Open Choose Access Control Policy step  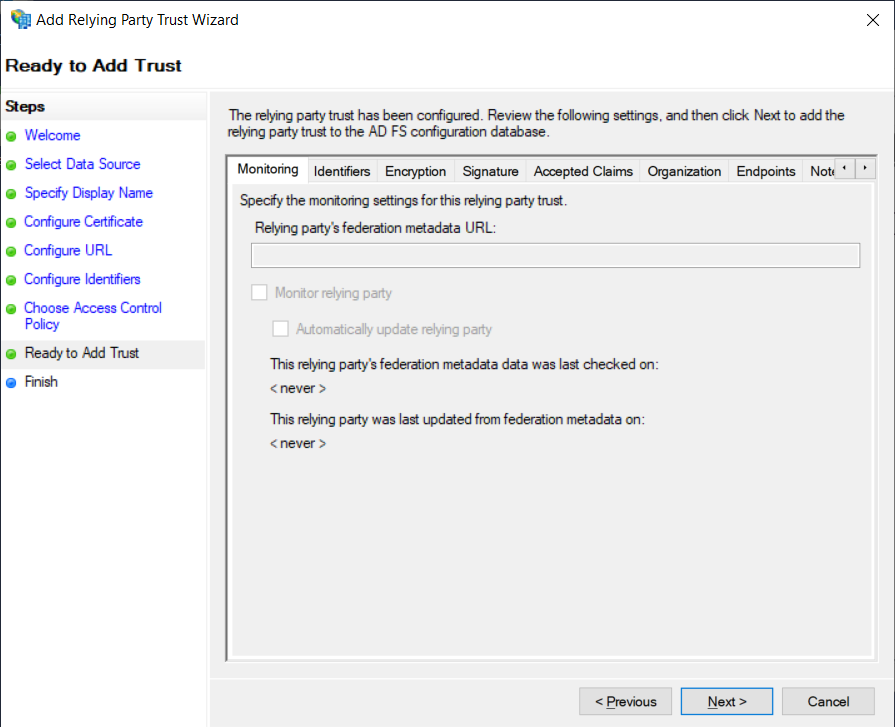pyautogui.click(x=92, y=316)
